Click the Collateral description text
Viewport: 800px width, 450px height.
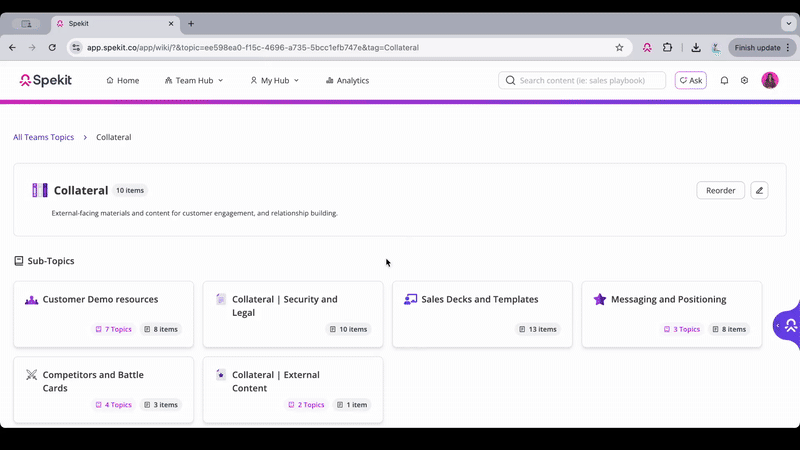pos(194,213)
